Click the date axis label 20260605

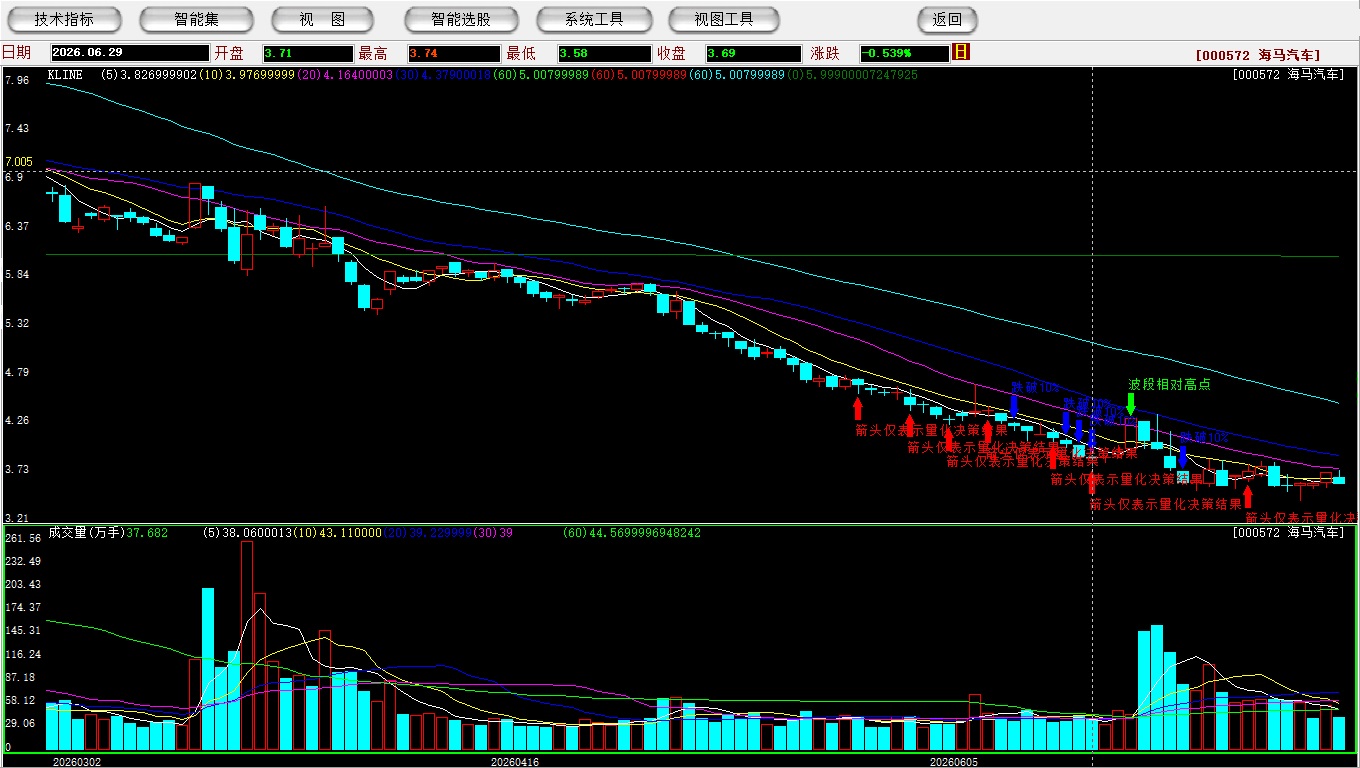click(953, 761)
